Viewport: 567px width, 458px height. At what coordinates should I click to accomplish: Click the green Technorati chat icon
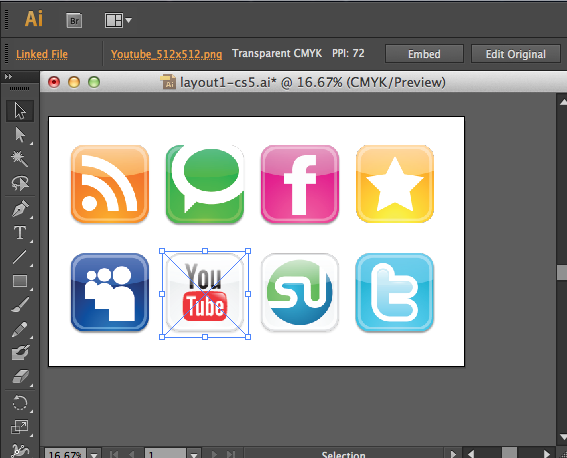point(205,184)
